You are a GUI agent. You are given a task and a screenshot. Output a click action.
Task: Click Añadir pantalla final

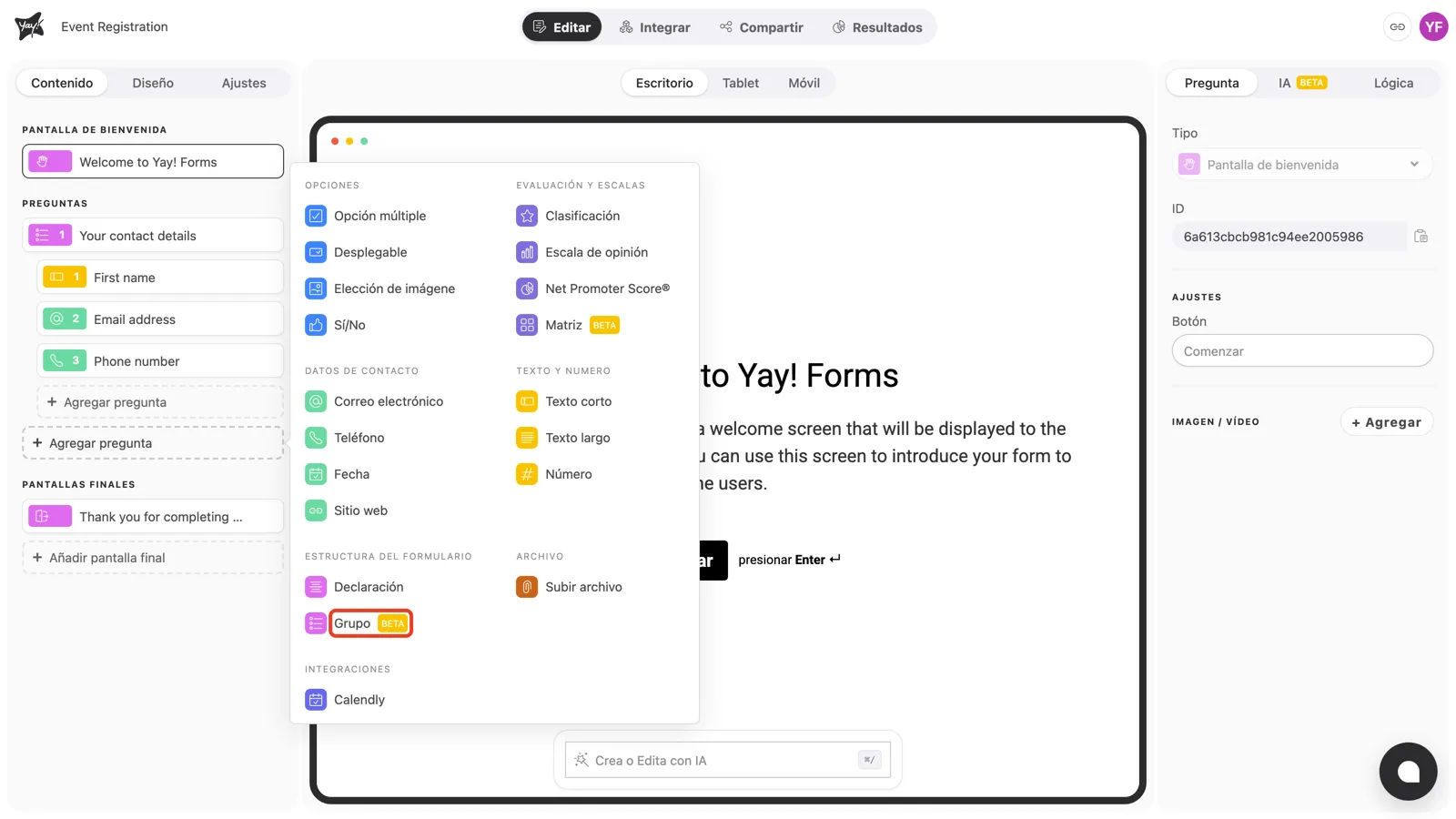[153, 558]
